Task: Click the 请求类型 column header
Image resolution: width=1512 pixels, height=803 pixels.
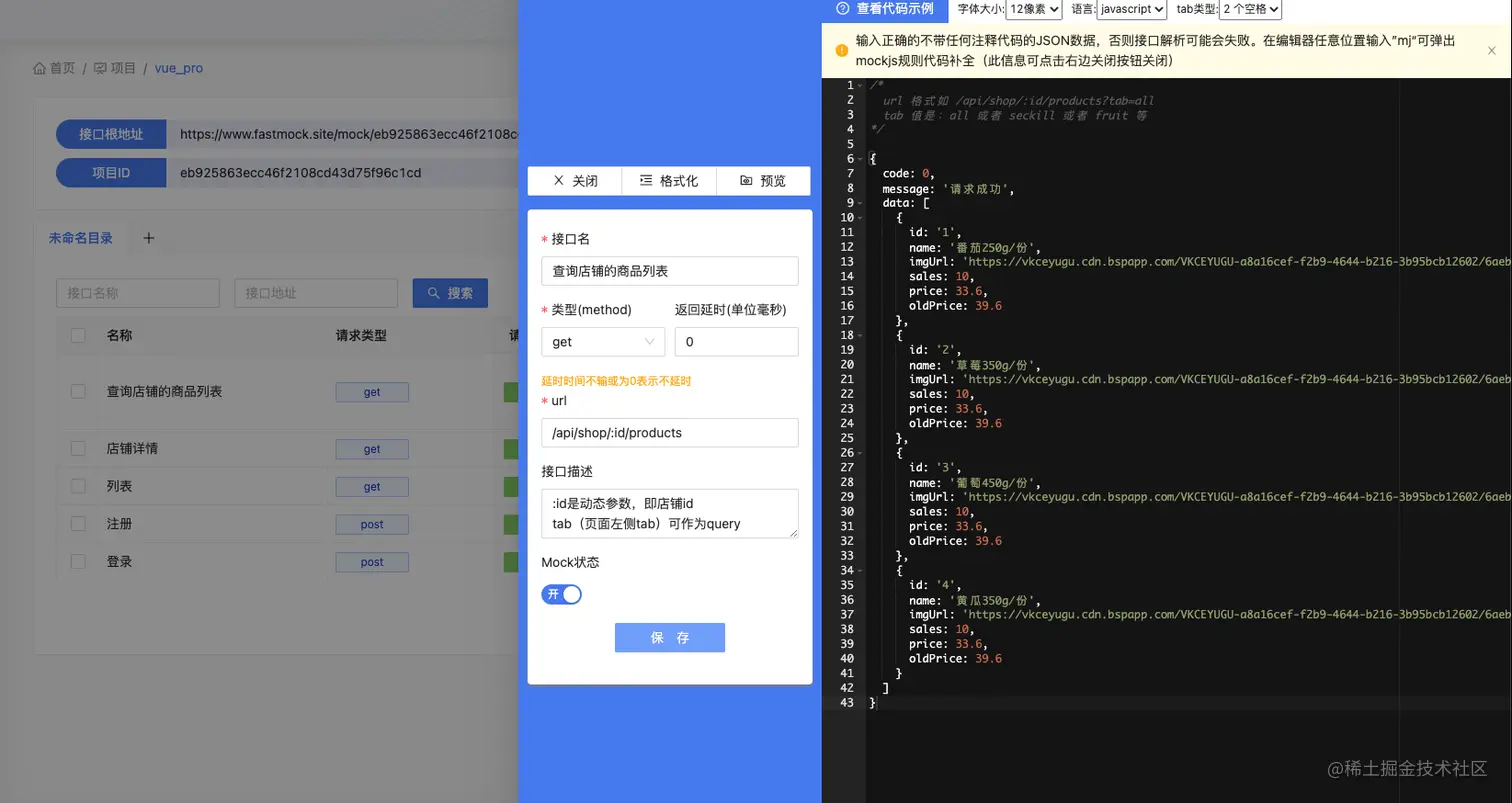Action: coord(361,335)
